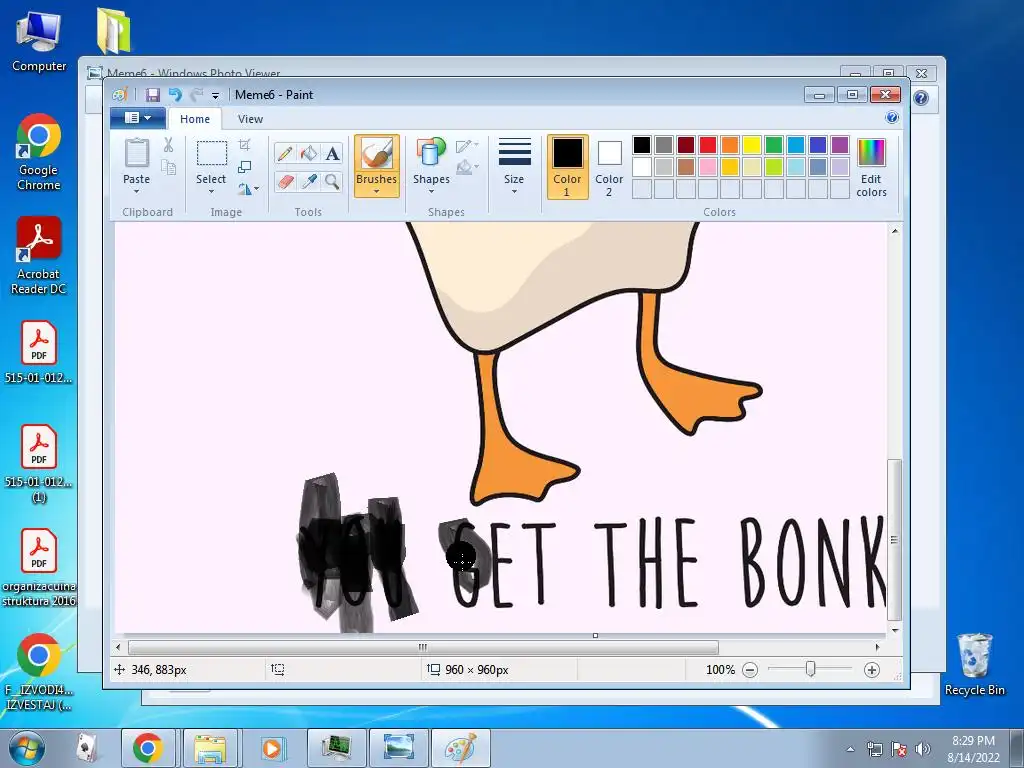
Task: Click the Save icon in quick access toolbar
Action: coord(153,95)
